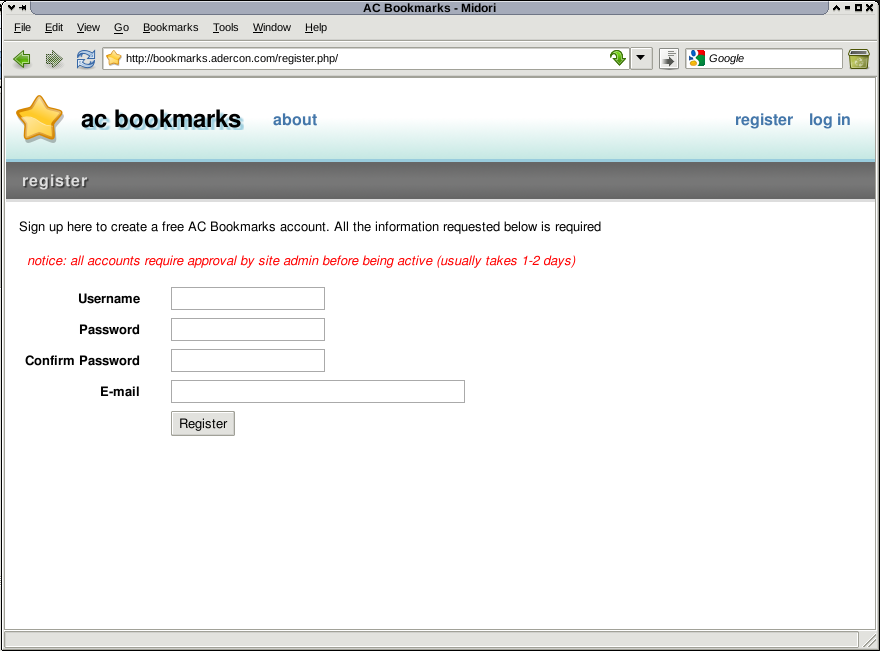The width and height of the screenshot is (880, 651).
Task: Open the Go menu
Action: (x=120, y=27)
